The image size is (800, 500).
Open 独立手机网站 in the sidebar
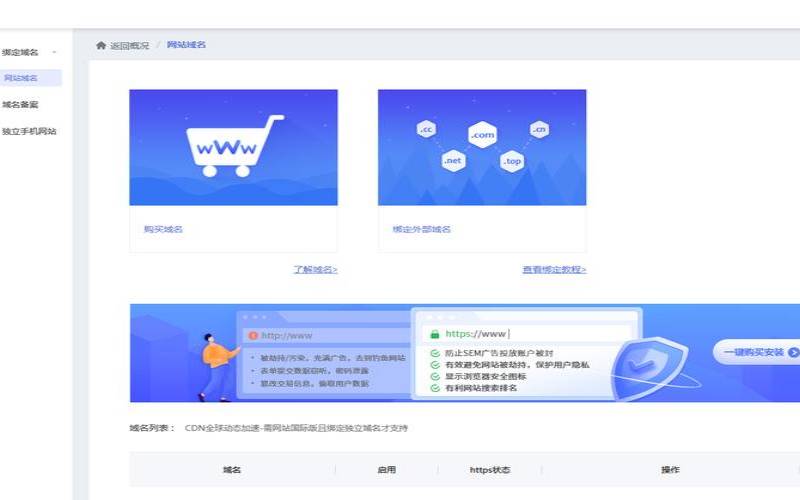29,131
